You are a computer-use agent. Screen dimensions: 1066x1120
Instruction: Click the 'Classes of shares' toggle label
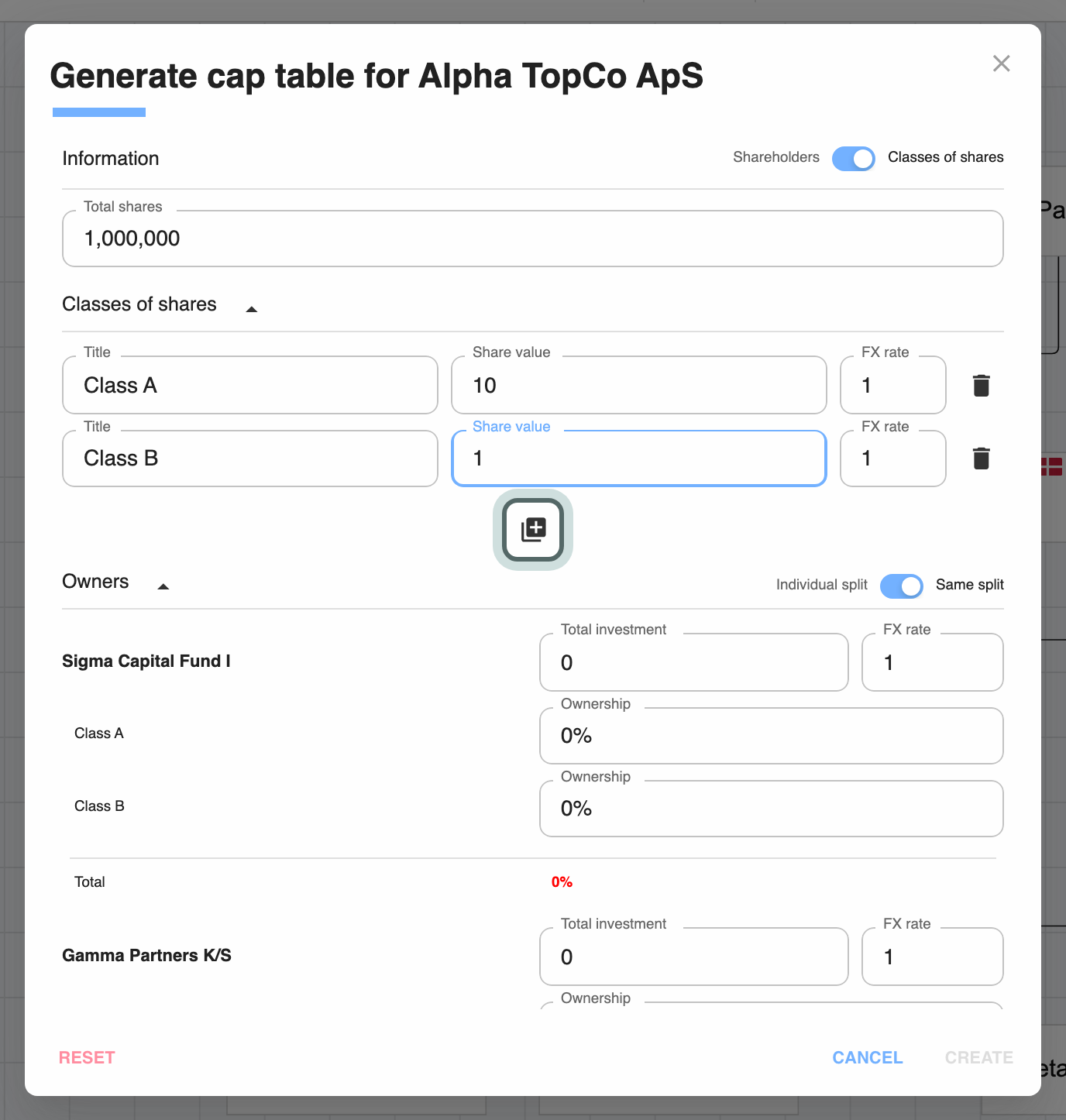tap(945, 157)
